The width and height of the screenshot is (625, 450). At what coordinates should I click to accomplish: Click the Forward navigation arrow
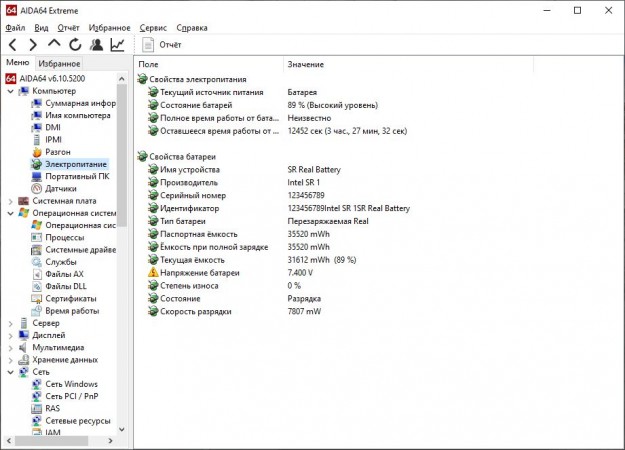click(x=33, y=45)
